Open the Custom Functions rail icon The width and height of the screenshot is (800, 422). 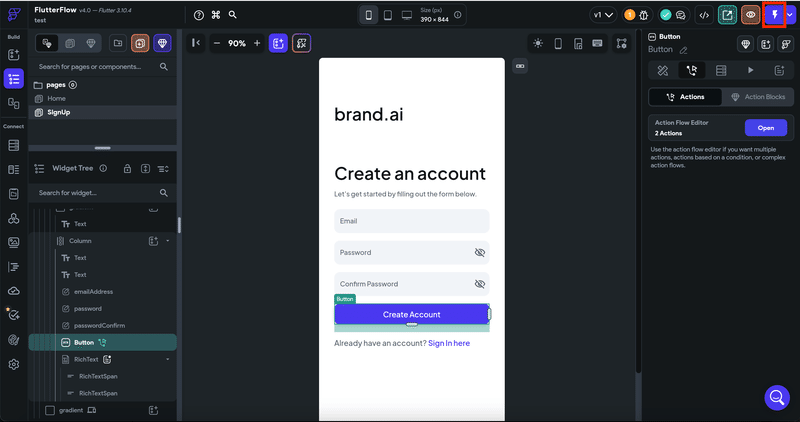click(14, 267)
